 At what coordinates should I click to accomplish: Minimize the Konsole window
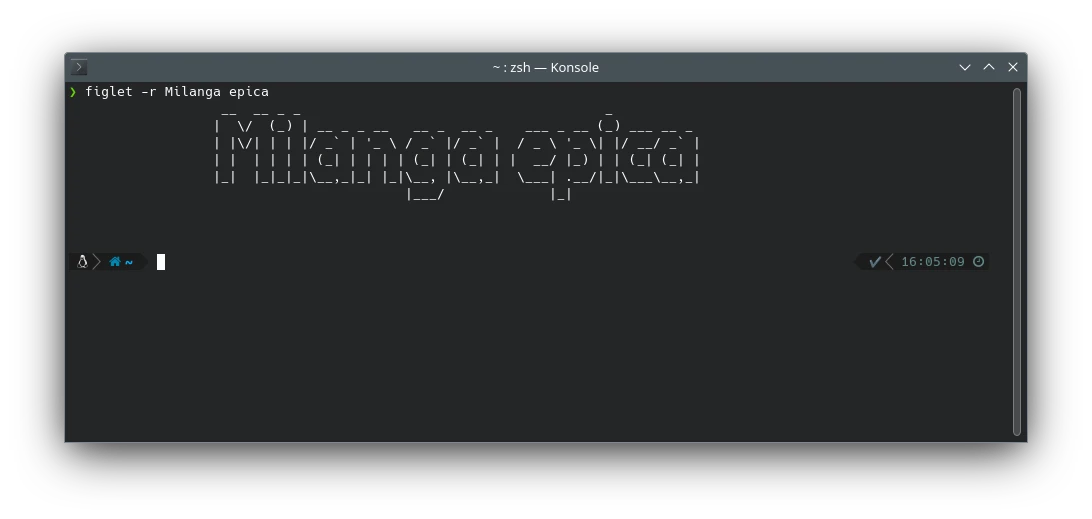(x=965, y=67)
